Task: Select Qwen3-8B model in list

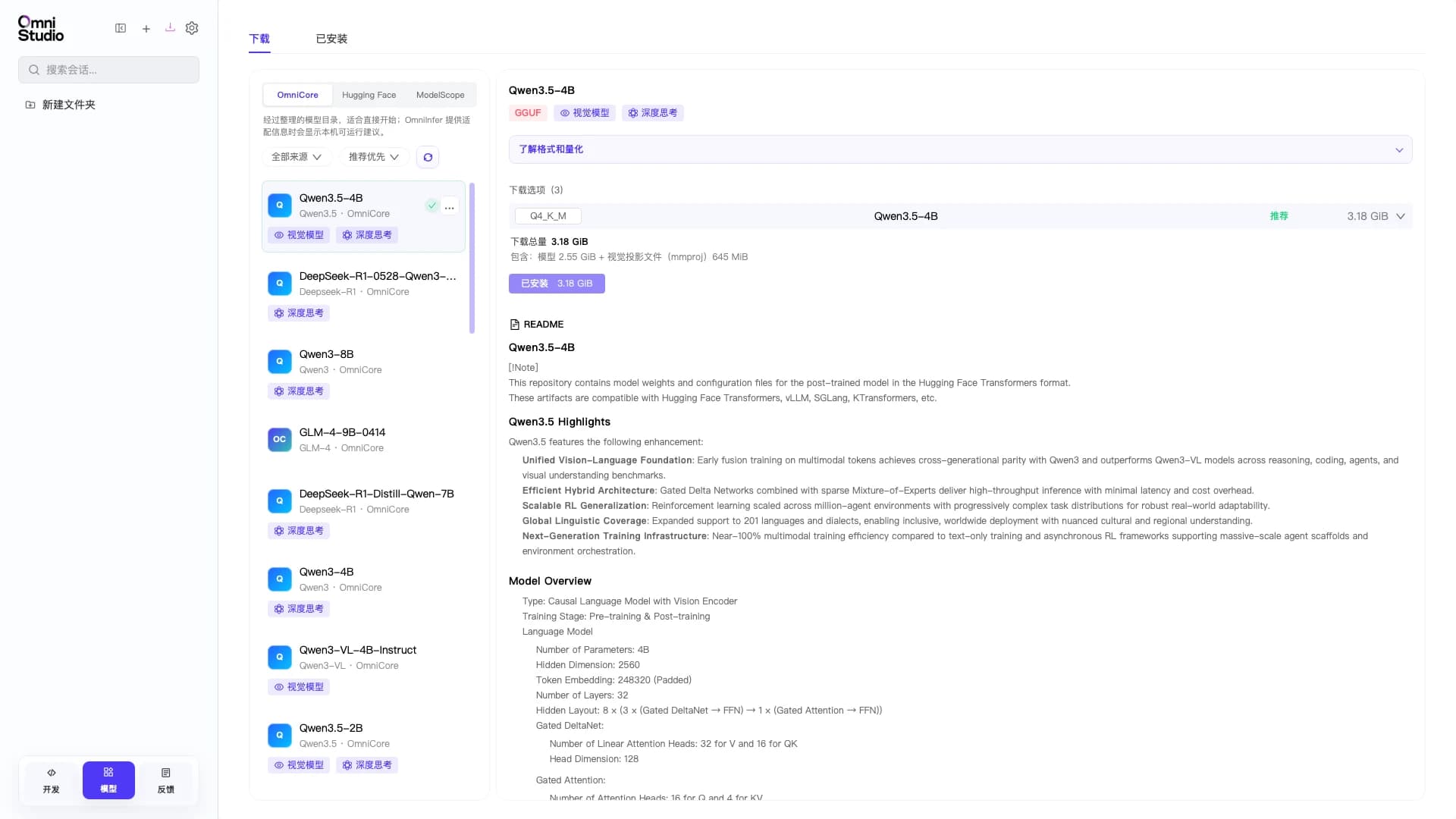Action: (364, 372)
